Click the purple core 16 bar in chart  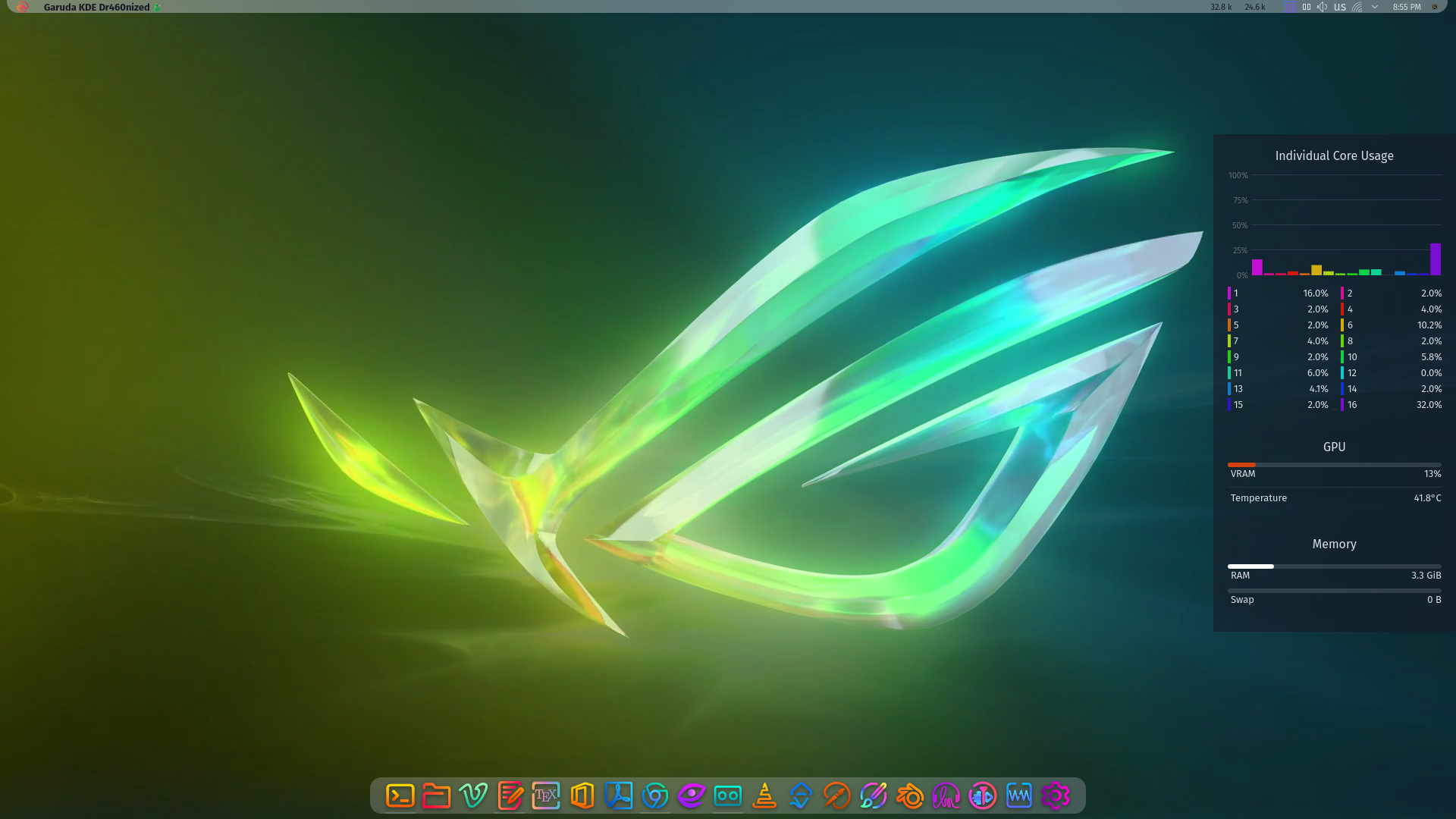click(1436, 259)
